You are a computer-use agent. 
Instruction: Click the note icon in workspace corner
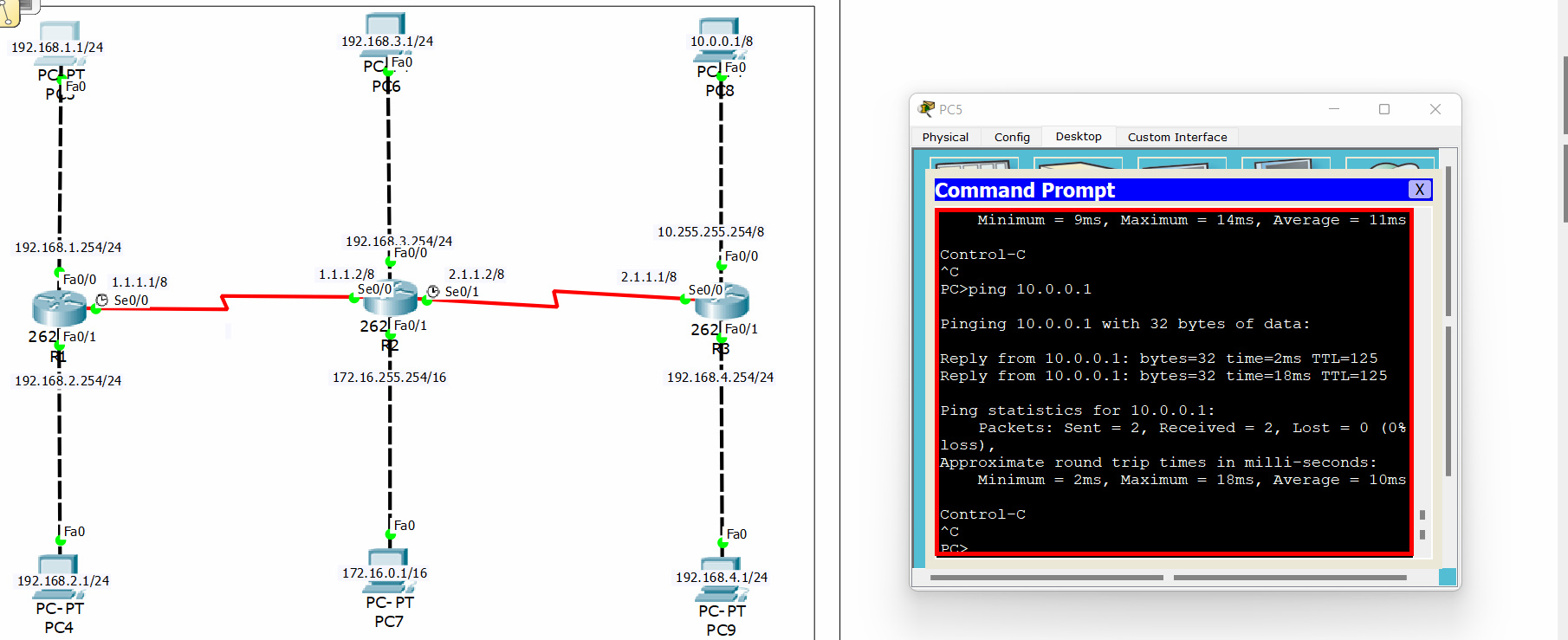9,11
